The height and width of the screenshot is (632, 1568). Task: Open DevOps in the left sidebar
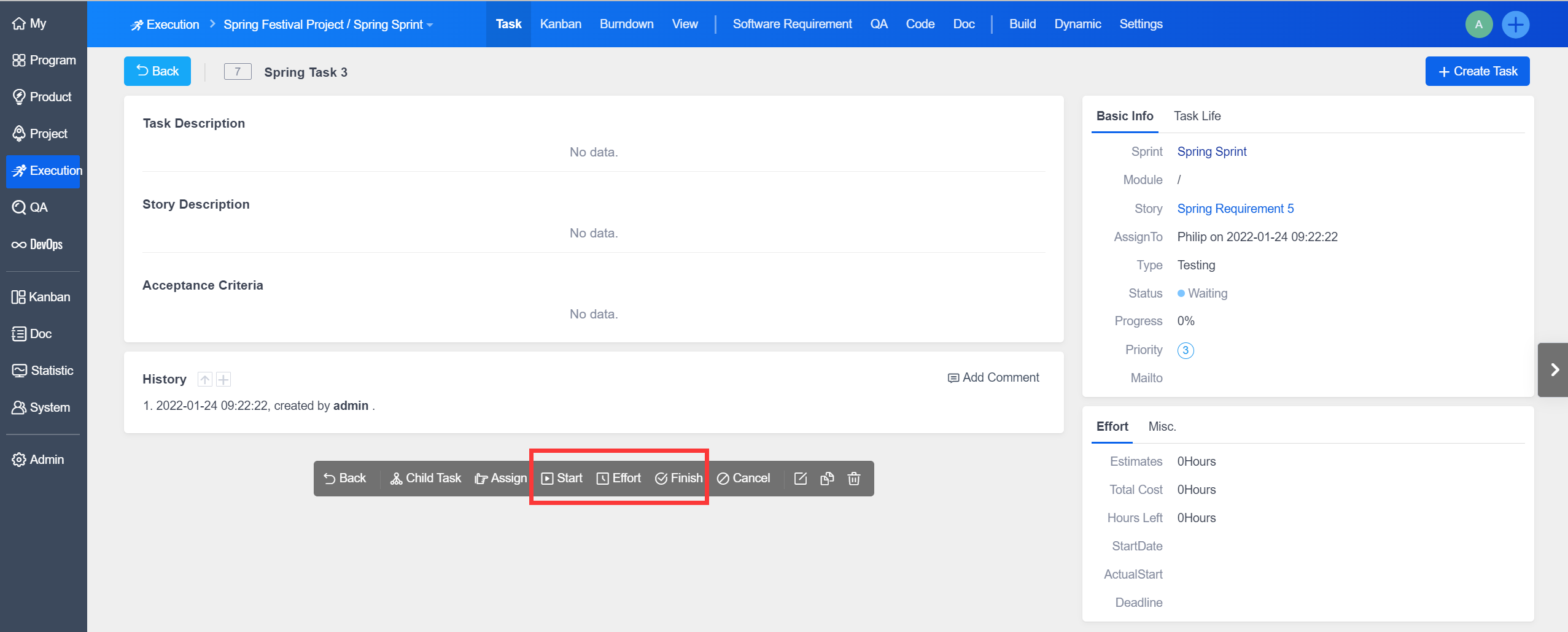pyautogui.click(x=37, y=244)
